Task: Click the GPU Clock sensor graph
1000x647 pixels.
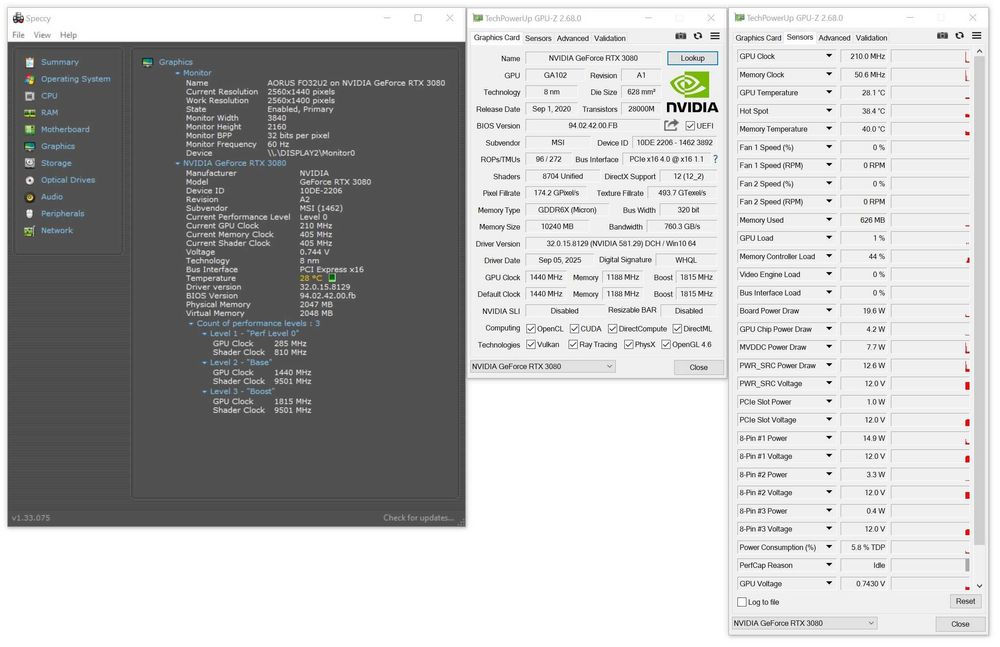Action: pyautogui.click(x=930, y=56)
